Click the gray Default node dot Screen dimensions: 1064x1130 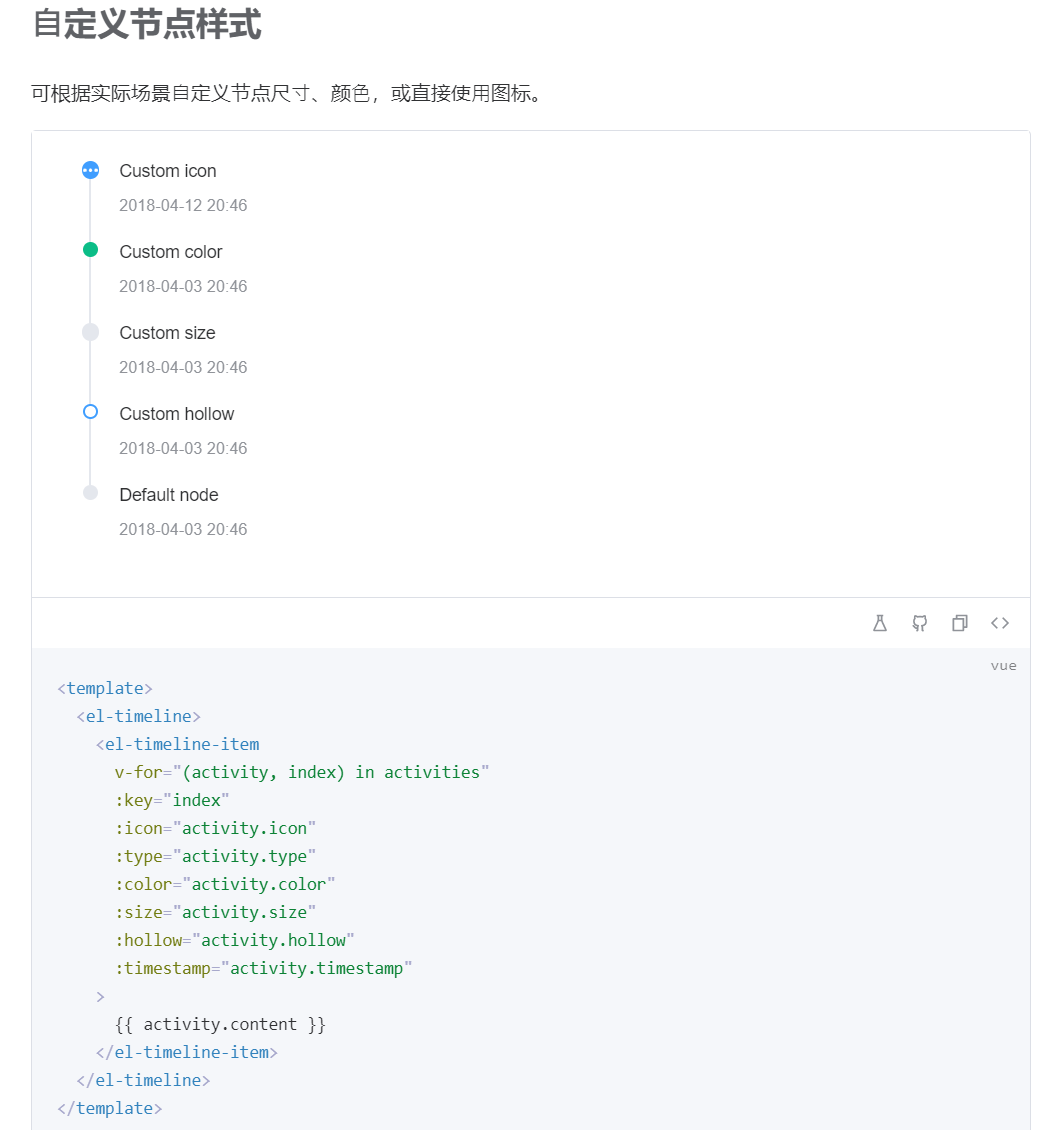[x=90, y=492]
